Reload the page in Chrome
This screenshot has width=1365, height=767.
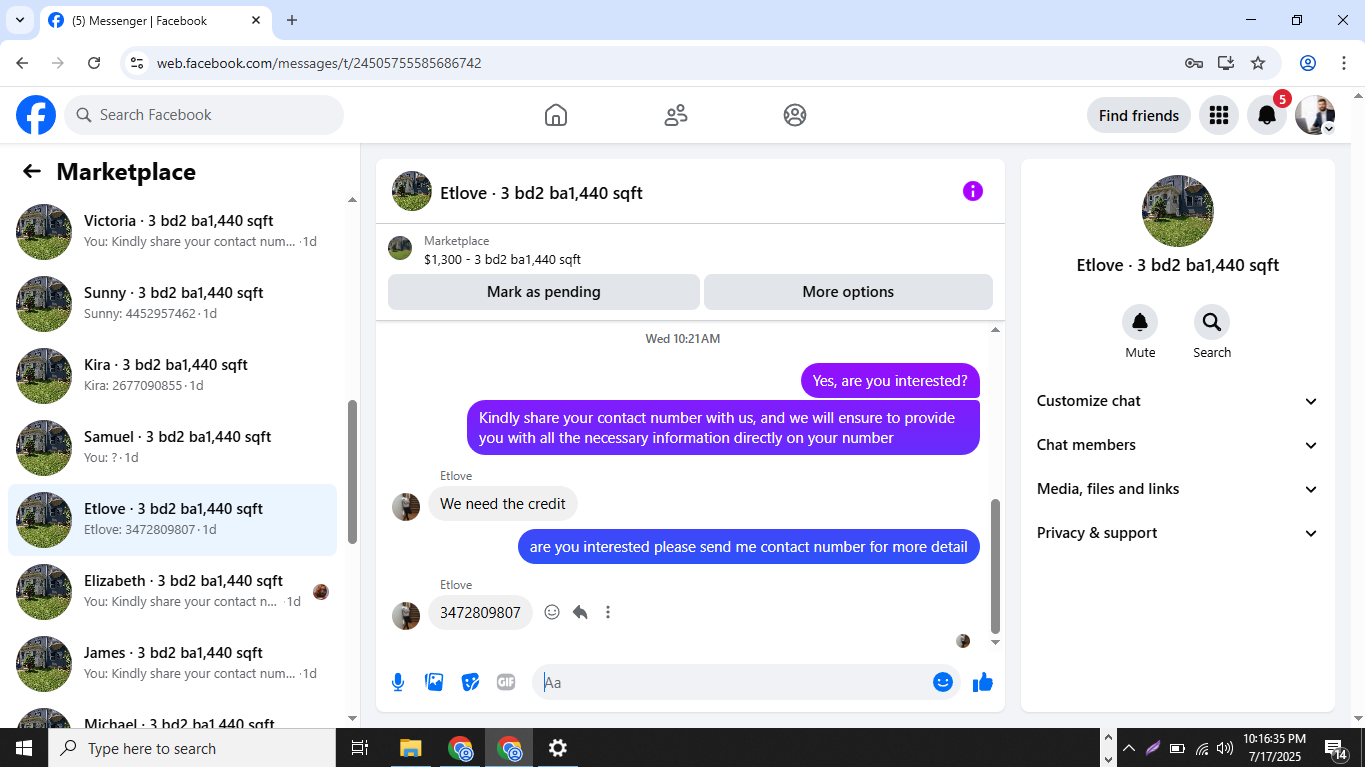click(94, 63)
